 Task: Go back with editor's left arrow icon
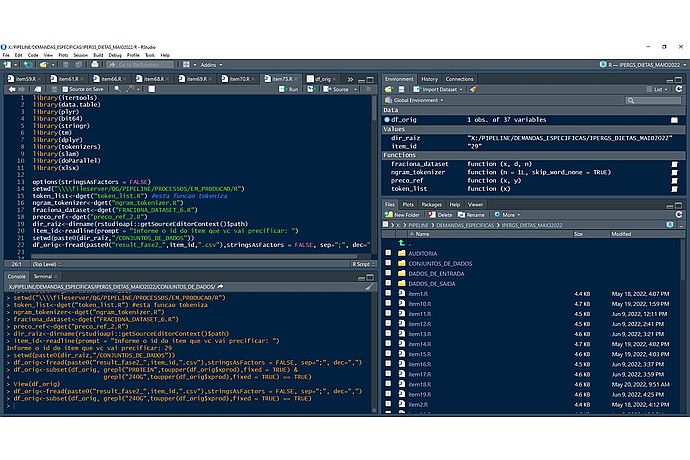(12, 89)
